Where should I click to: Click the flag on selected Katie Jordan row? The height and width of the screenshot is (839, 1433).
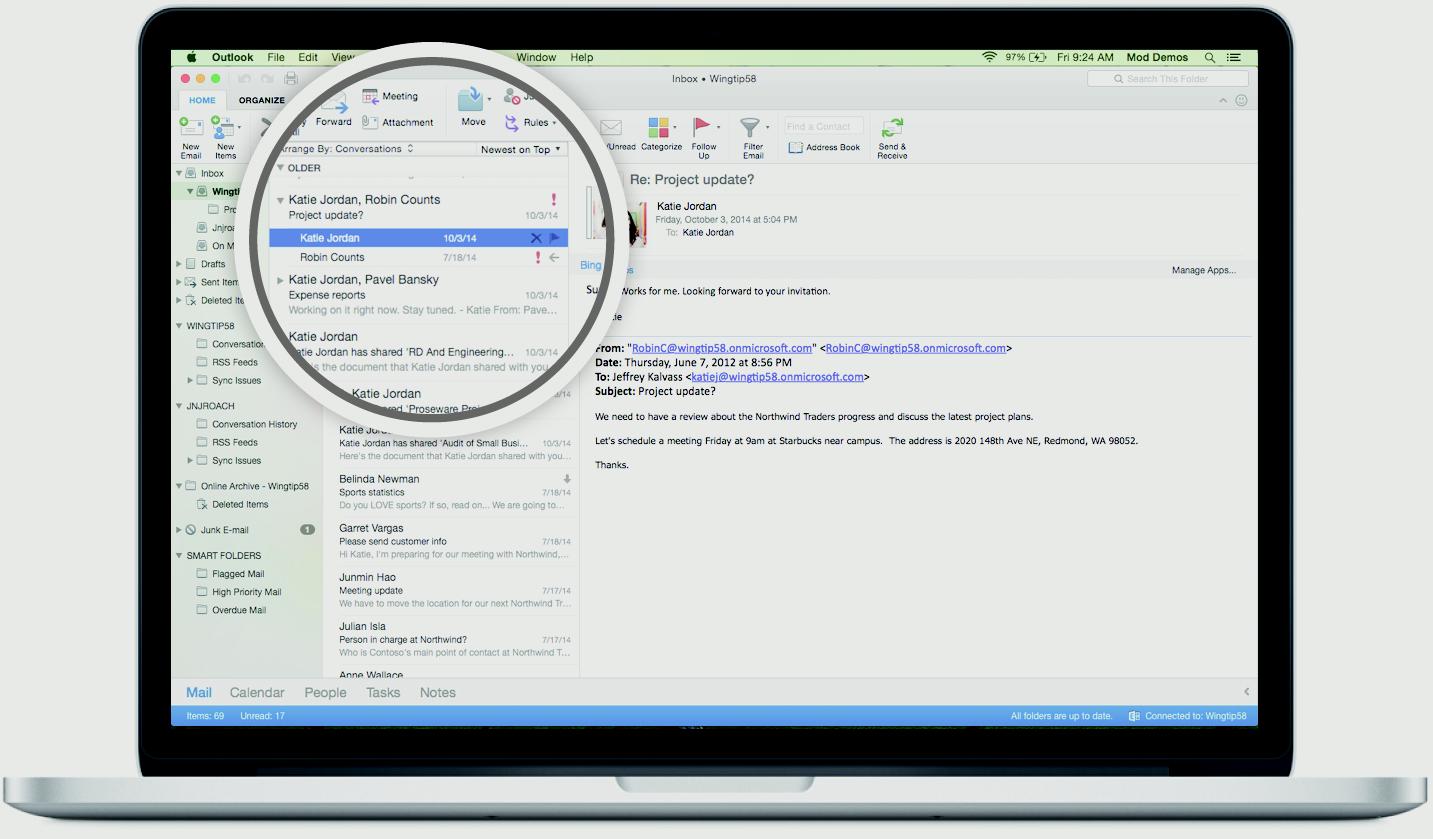555,238
